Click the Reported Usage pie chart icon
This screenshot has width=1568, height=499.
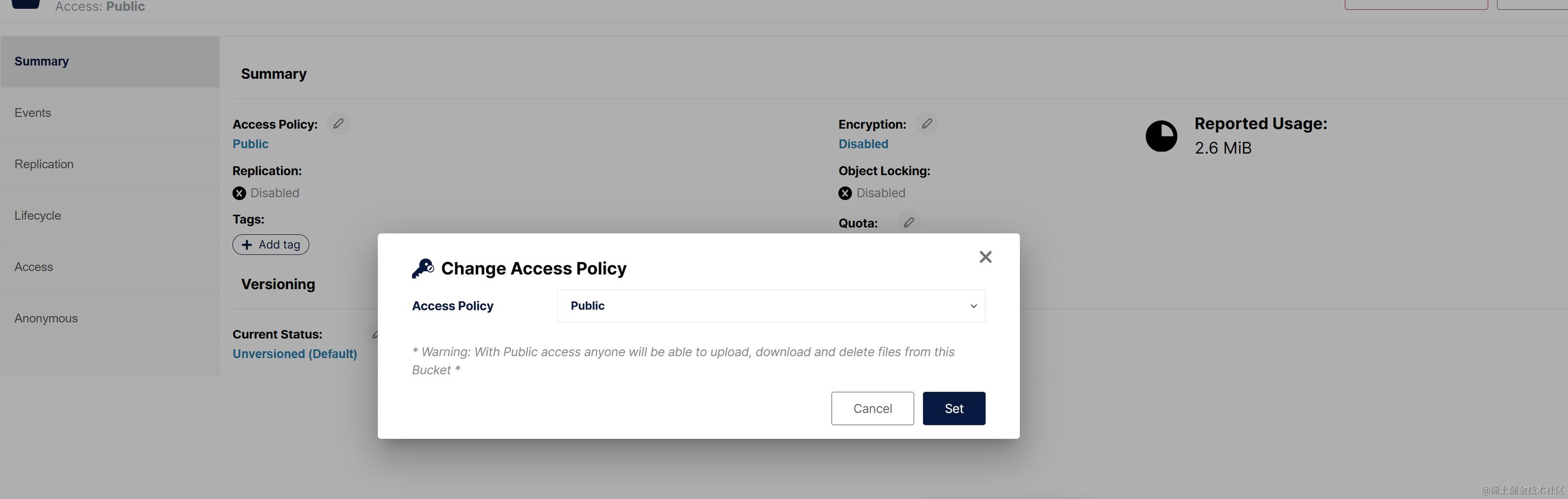click(1161, 136)
